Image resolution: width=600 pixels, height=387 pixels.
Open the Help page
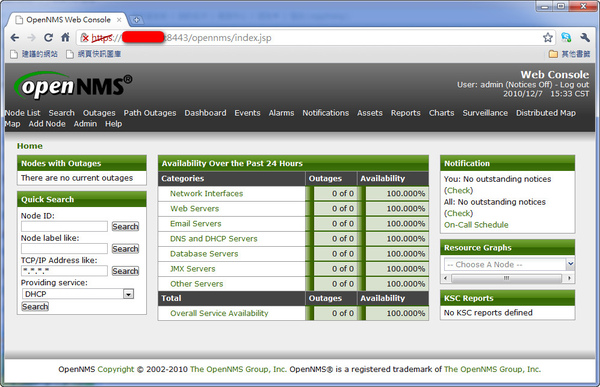114,124
